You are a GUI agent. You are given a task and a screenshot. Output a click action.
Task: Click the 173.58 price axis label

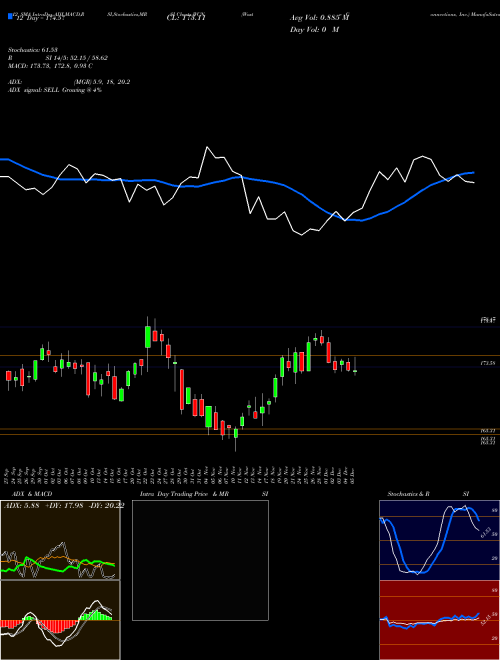coord(488,362)
